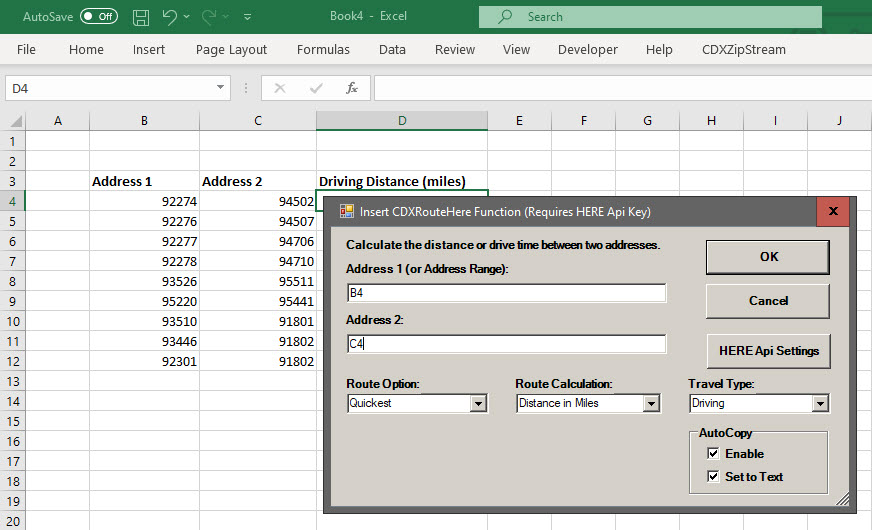Click the Address 2 header cell
Image resolution: width=872 pixels, height=530 pixels.
(x=257, y=181)
